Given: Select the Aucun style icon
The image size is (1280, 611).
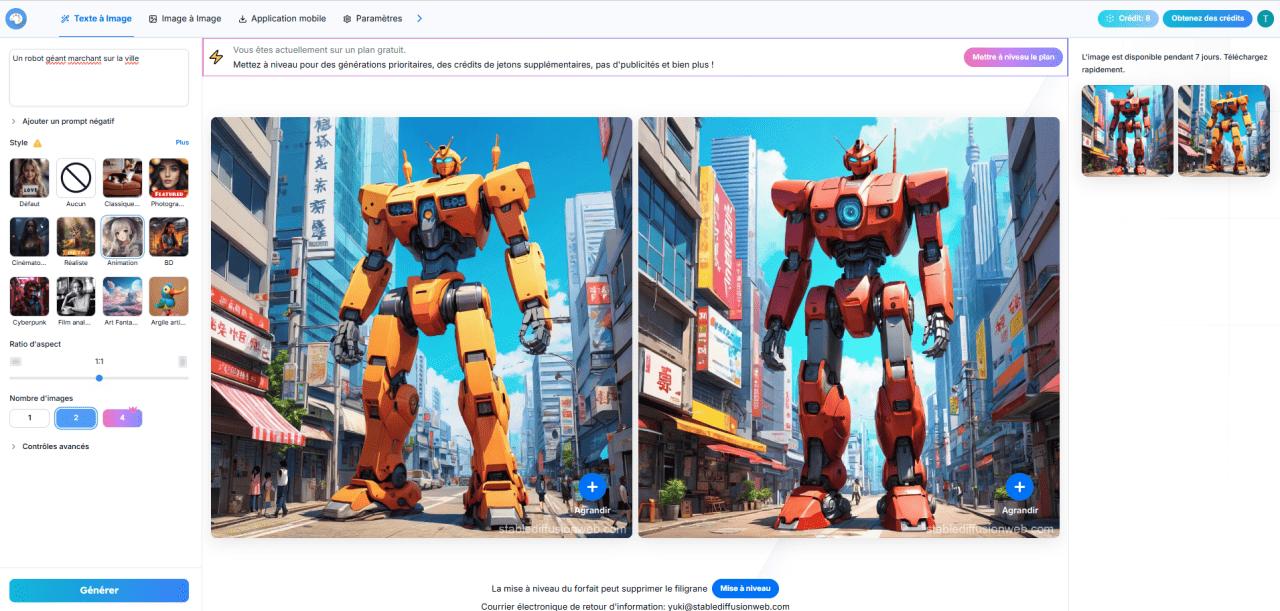Looking at the screenshot, I should point(76,178).
